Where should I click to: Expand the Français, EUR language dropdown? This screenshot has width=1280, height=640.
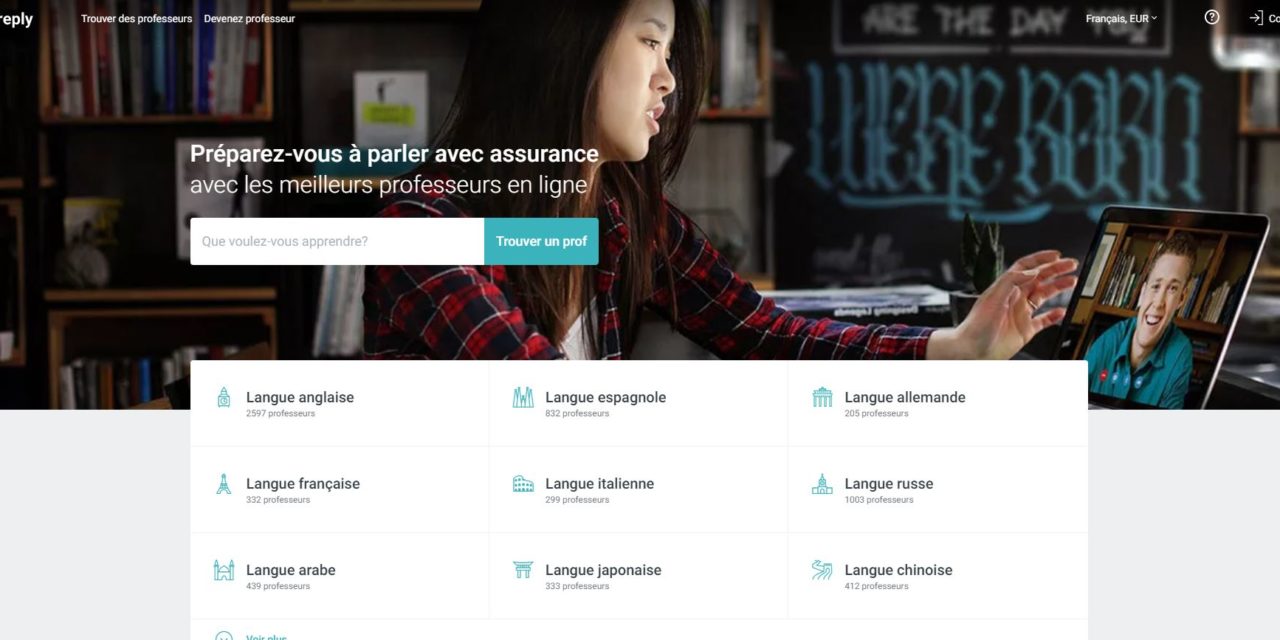(x=1121, y=18)
